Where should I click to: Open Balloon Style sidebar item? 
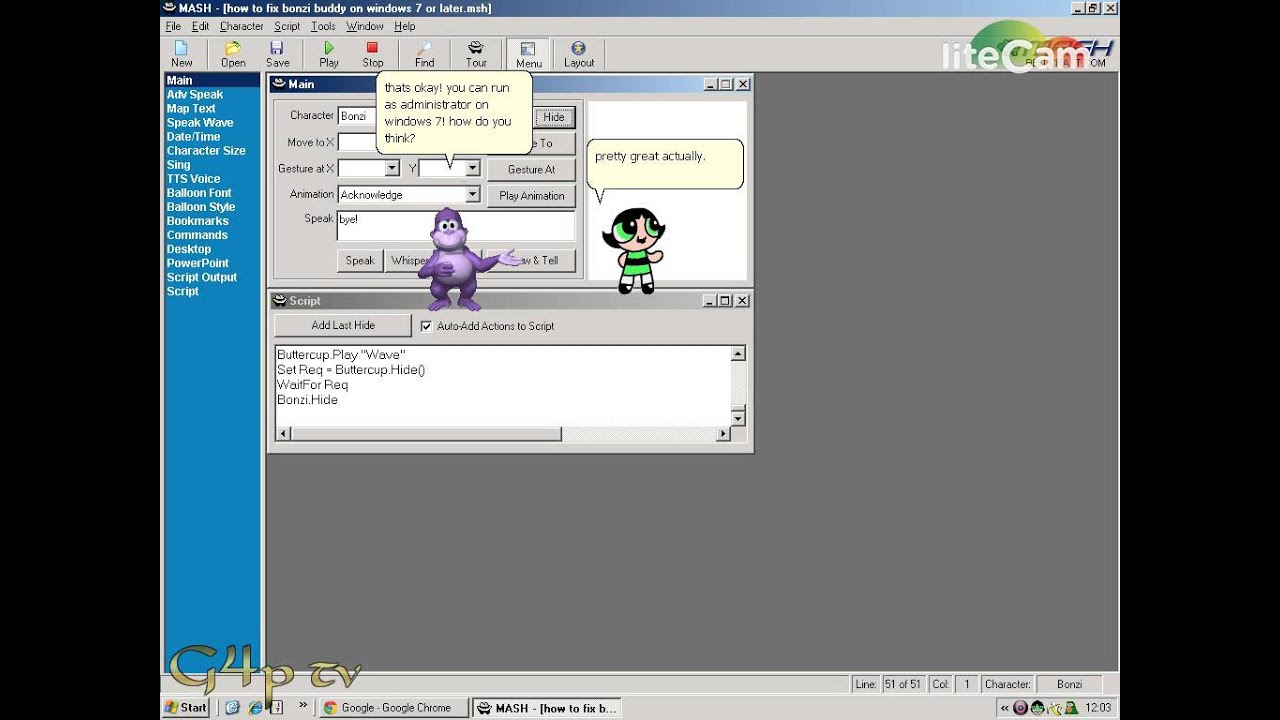coord(201,207)
